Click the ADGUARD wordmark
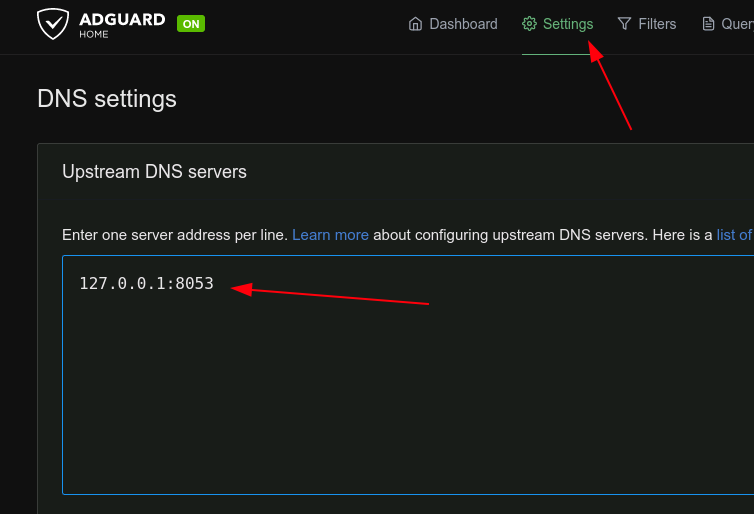This screenshot has width=754, height=514. click(x=122, y=20)
